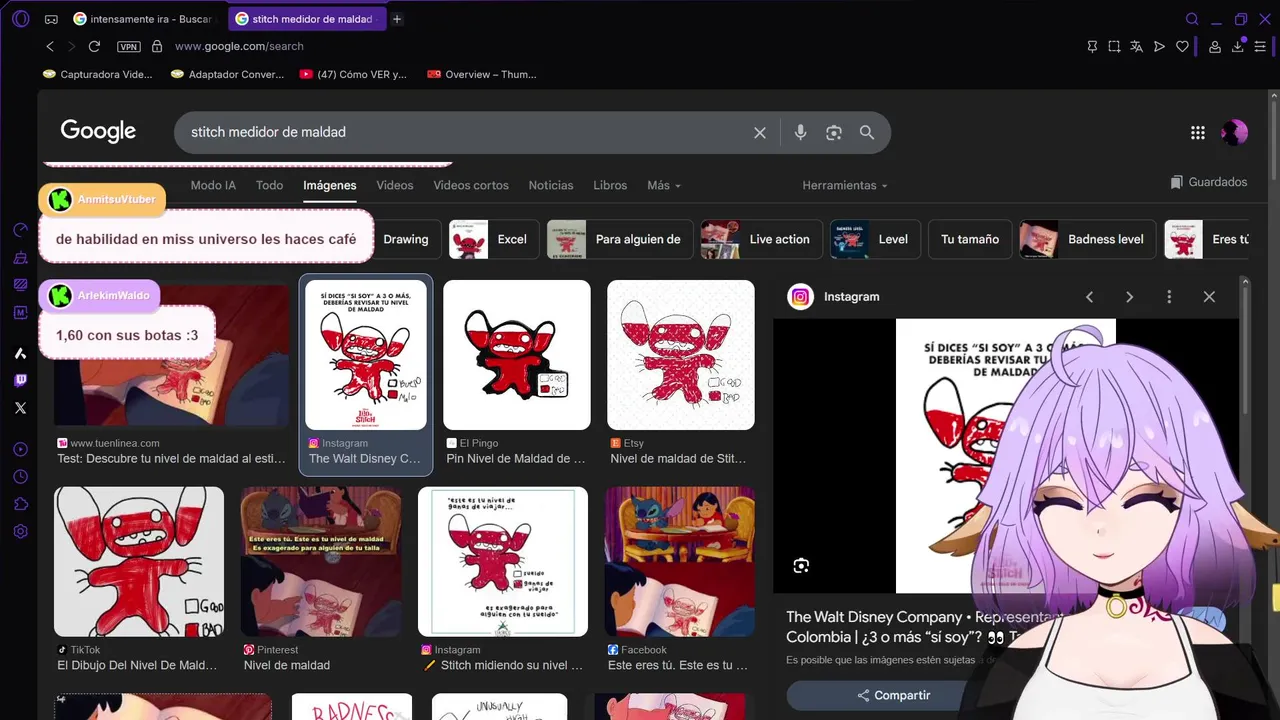
Task: Open a new browser tab with plus
Action: coord(397,19)
